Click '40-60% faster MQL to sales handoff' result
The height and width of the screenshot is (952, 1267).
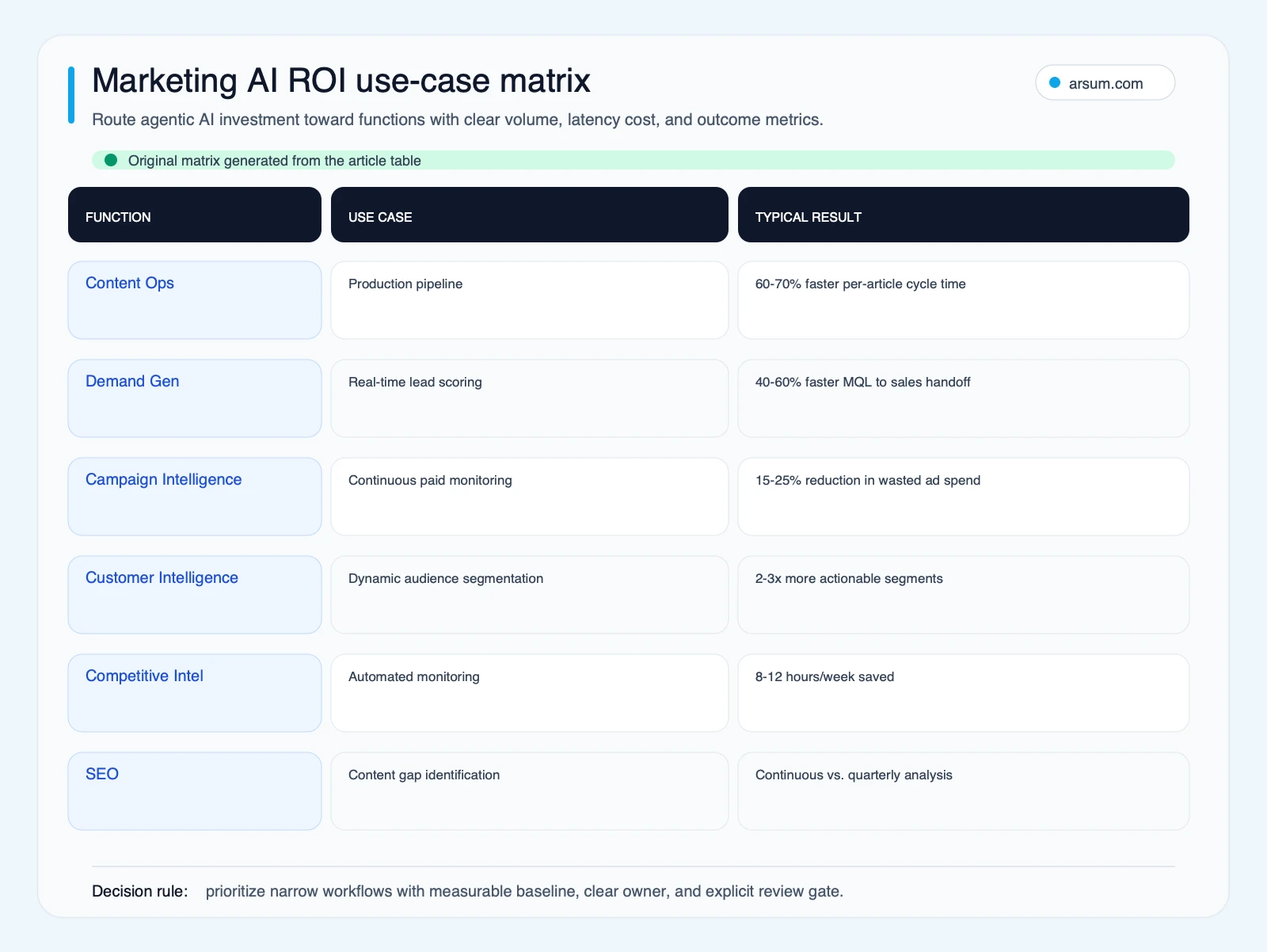point(964,398)
